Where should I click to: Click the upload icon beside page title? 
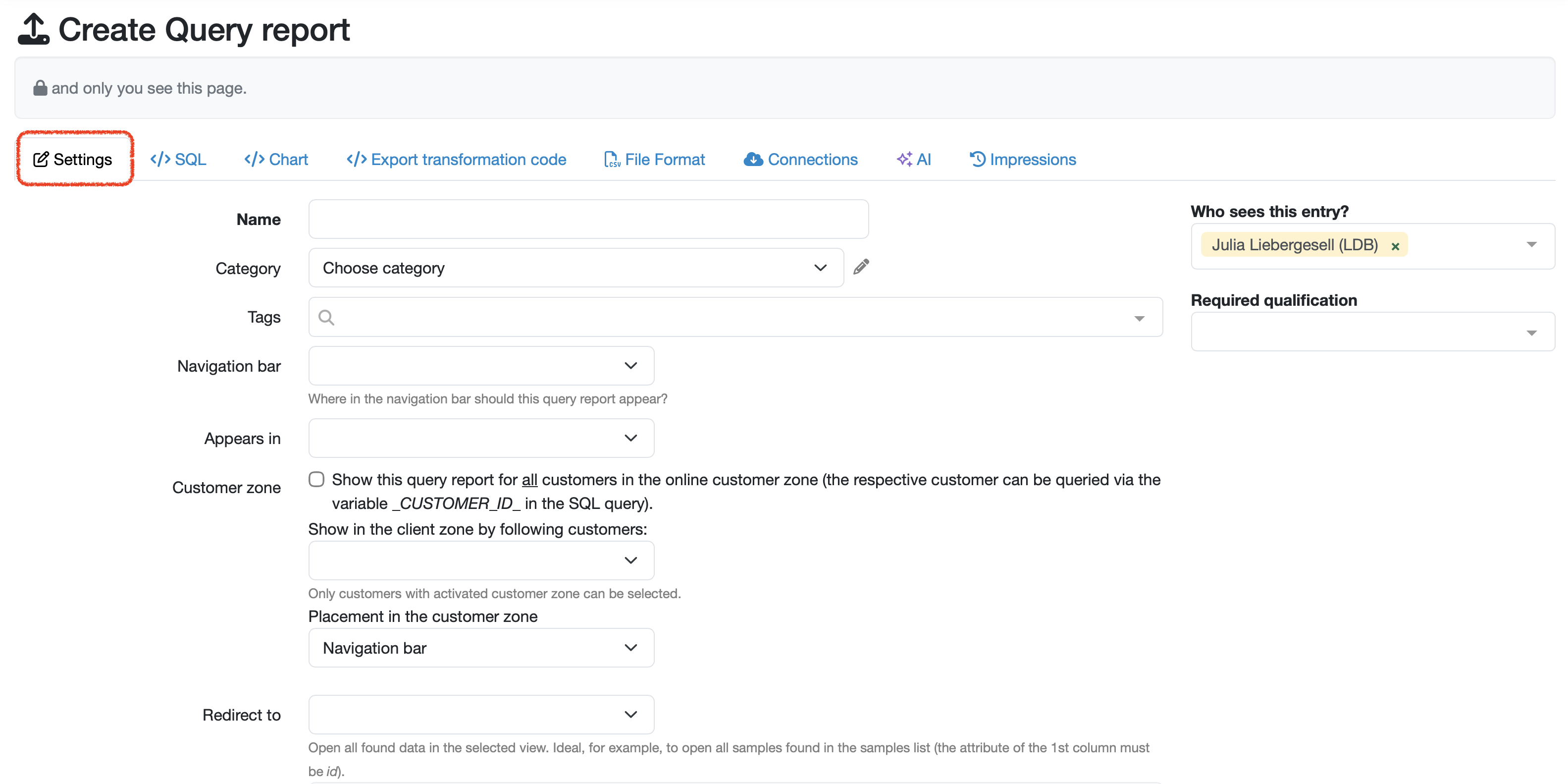pos(33,29)
